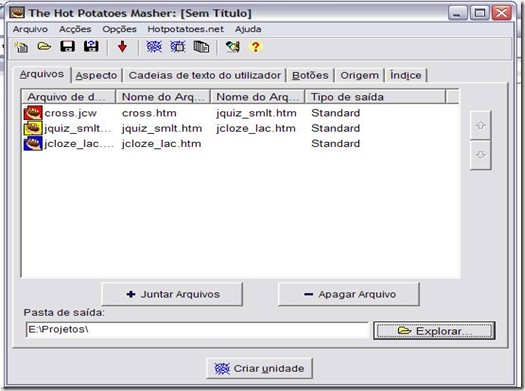This screenshot has height=391, width=525.
Task: Switch to the Origem tab
Action: 360,75
